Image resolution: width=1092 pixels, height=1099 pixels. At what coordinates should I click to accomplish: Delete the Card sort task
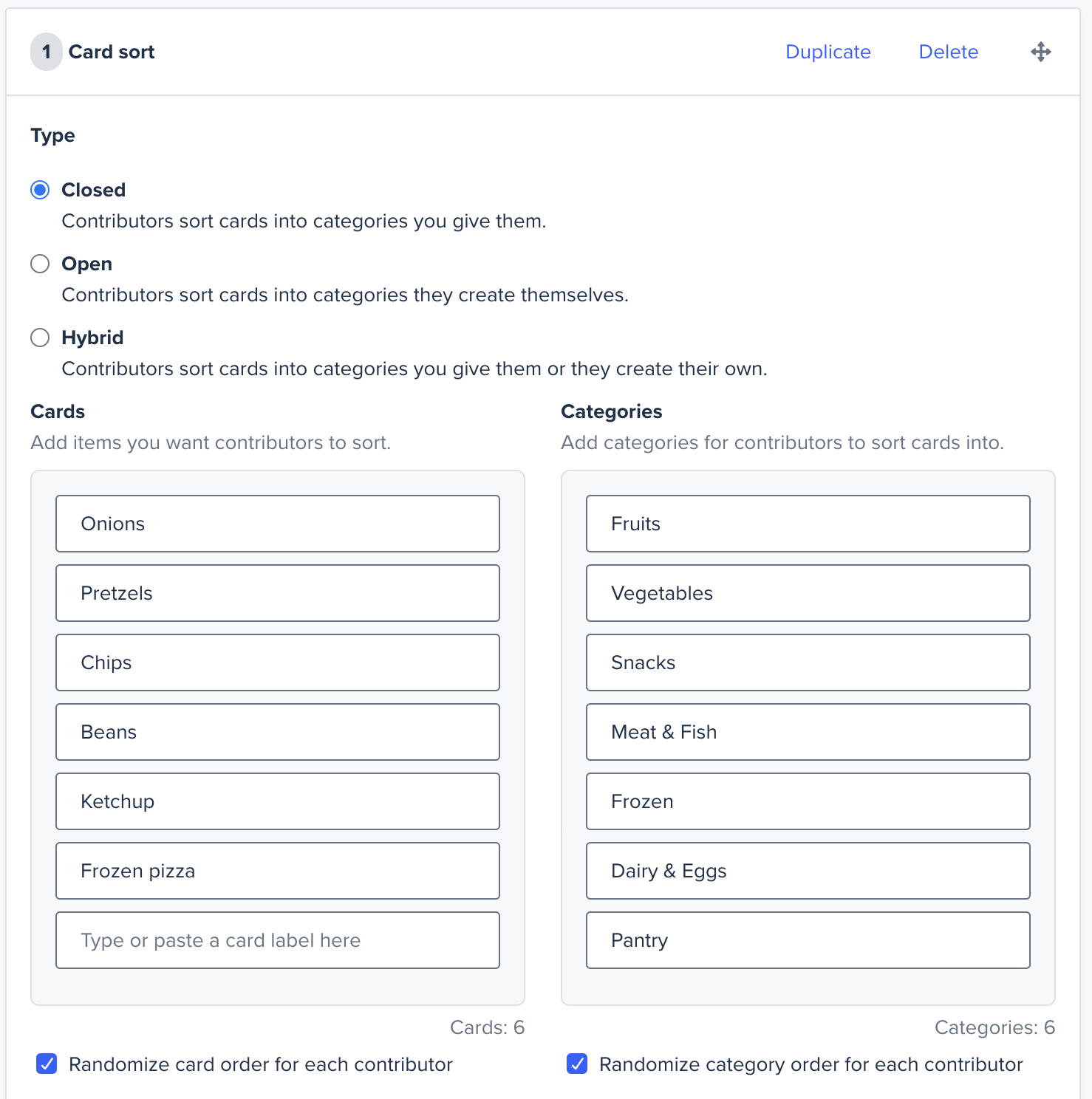[948, 52]
